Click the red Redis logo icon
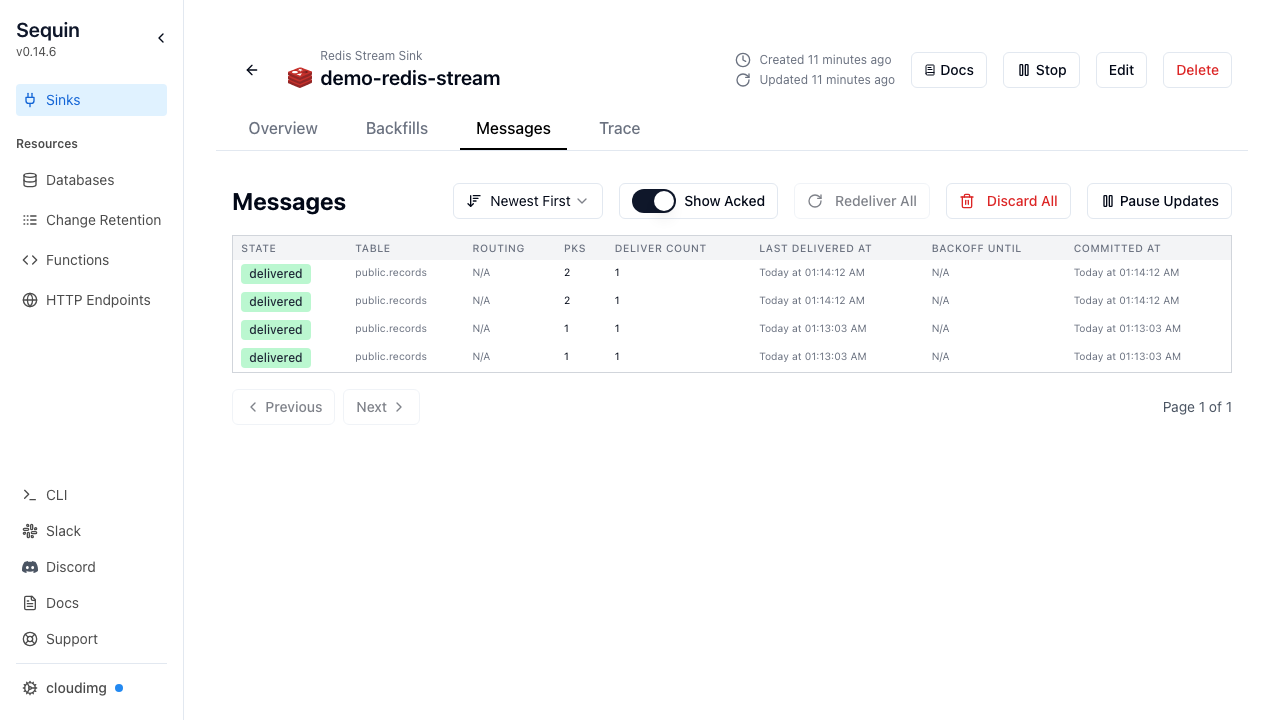The width and height of the screenshot is (1280, 720). click(x=300, y=78)
